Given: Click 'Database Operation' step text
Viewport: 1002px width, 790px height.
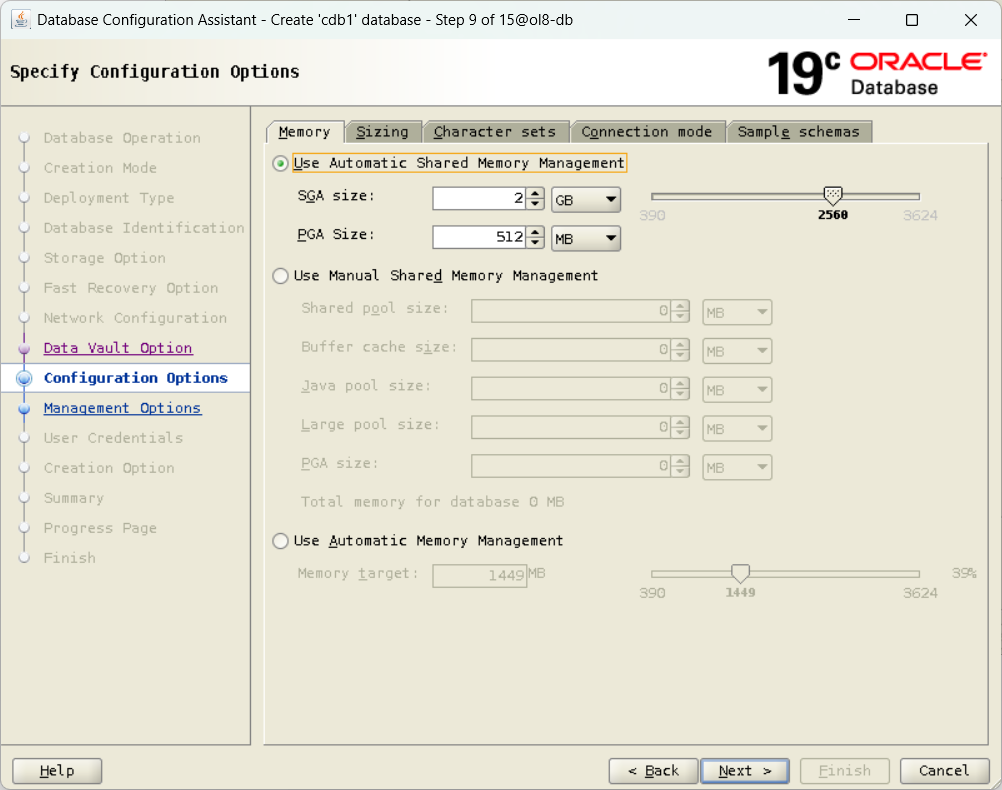Looking at the screenshot, I should (122, 138).
